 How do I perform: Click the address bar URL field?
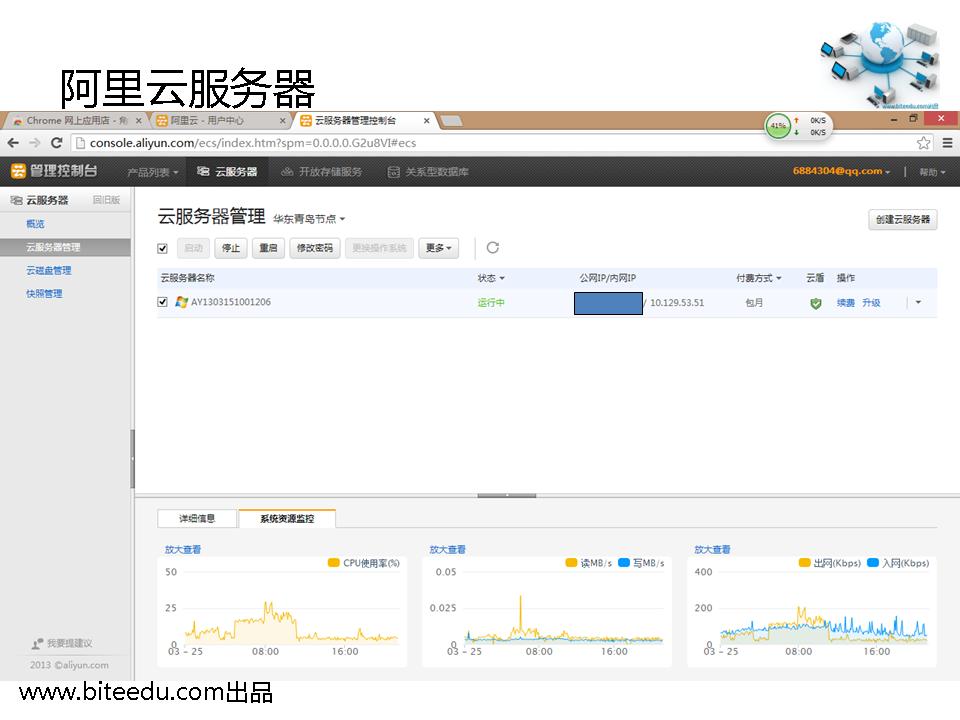(x=502, y=143)
